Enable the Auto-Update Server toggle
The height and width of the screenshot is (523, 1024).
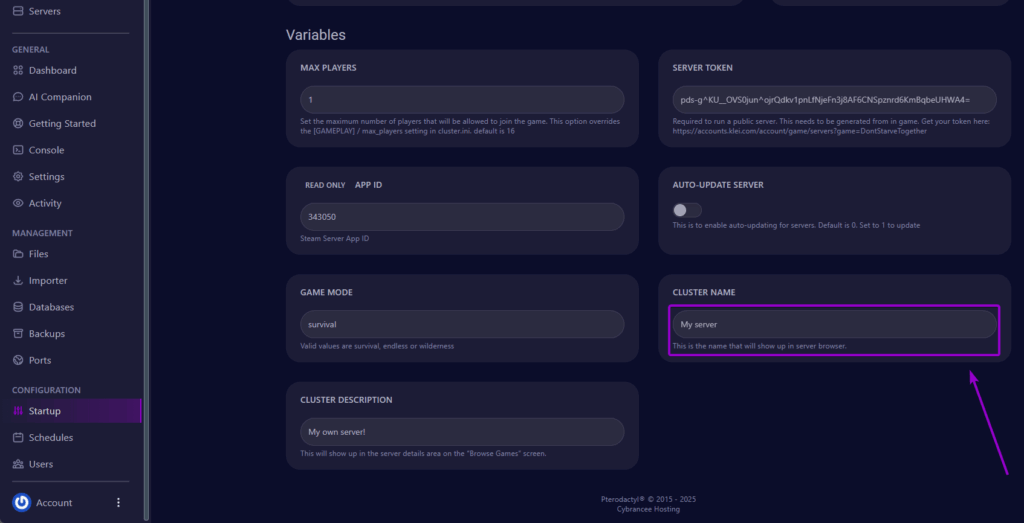[x=687, y=210]
